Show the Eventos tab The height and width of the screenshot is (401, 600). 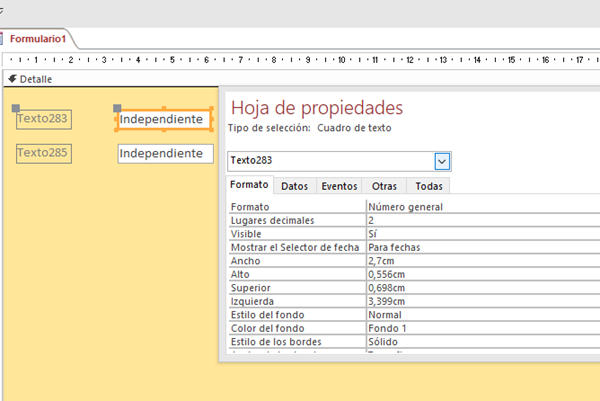coord(339,186)
